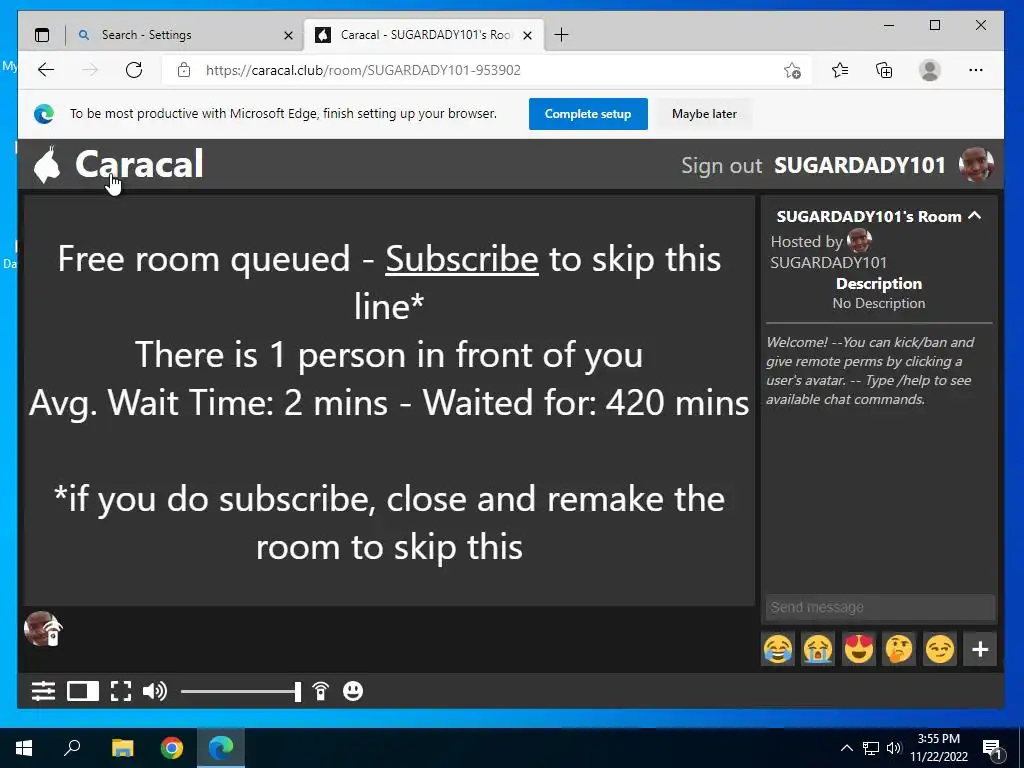Viewport: 1024px width, 768px height.
Task: Go home via the Caracal title text
Action: 139,164
